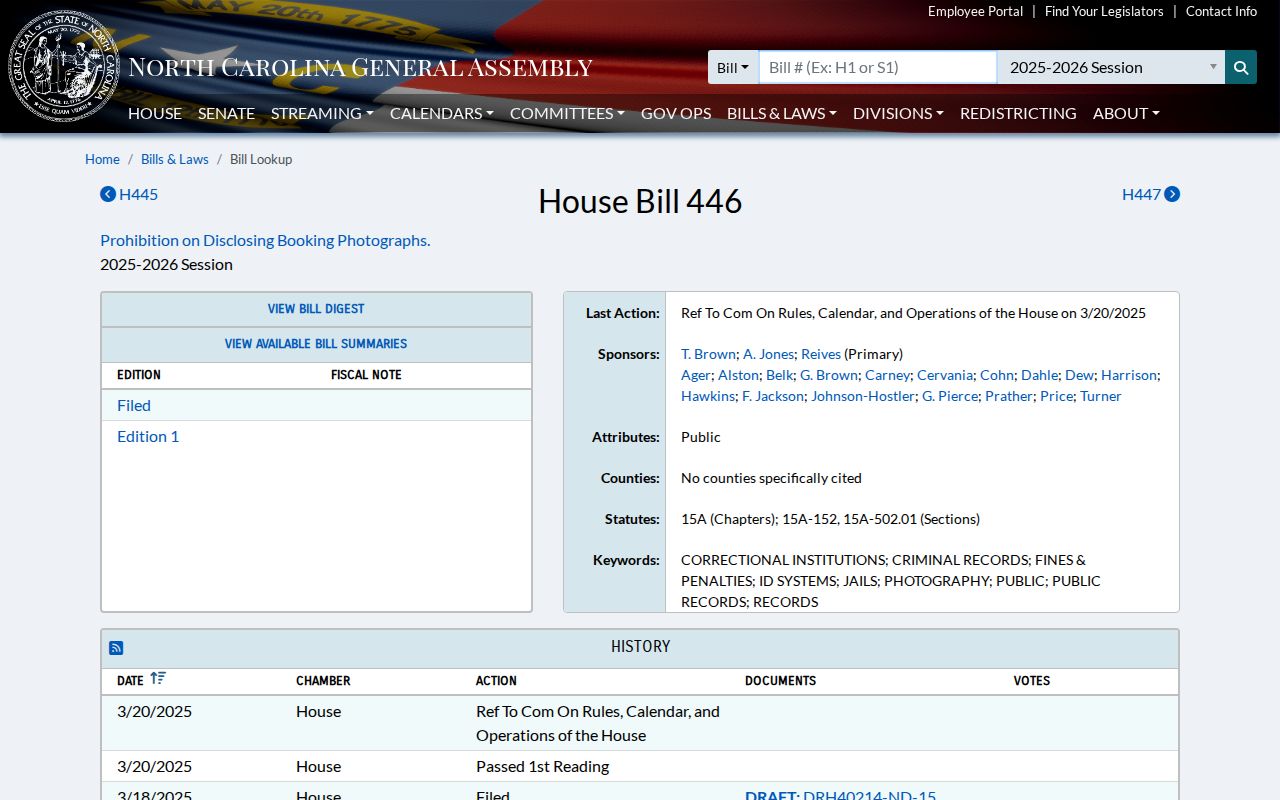Screen dimensions: 1280x800
Task: Open the House nav item
Action: tap(155, 113)
